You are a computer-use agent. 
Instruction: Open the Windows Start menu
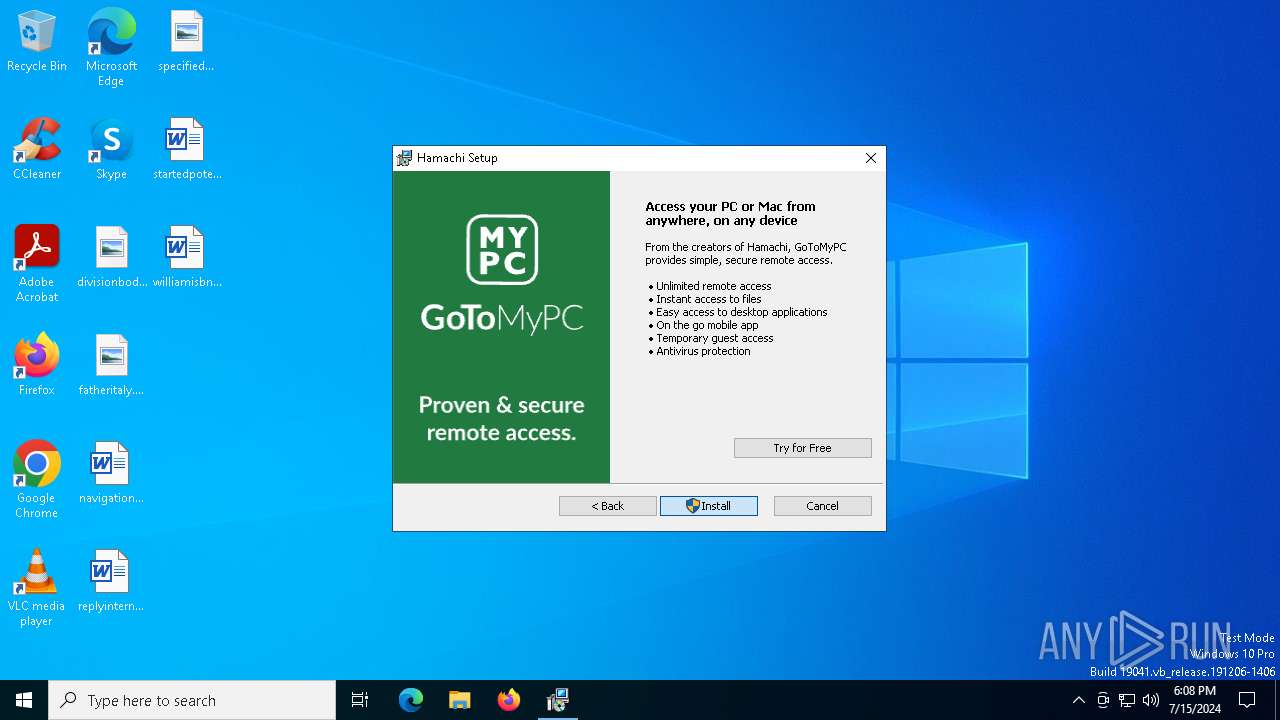pyautogui.click(x=24, y=700)
